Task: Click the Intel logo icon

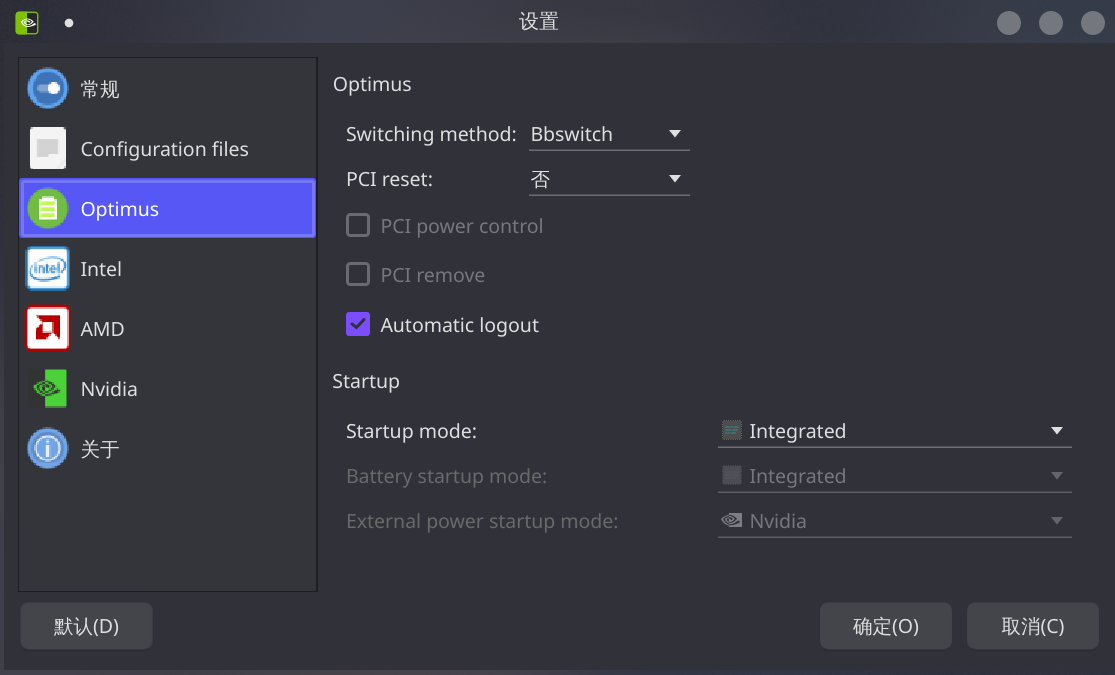Action: pyautogui.click(x=48, y=268)
